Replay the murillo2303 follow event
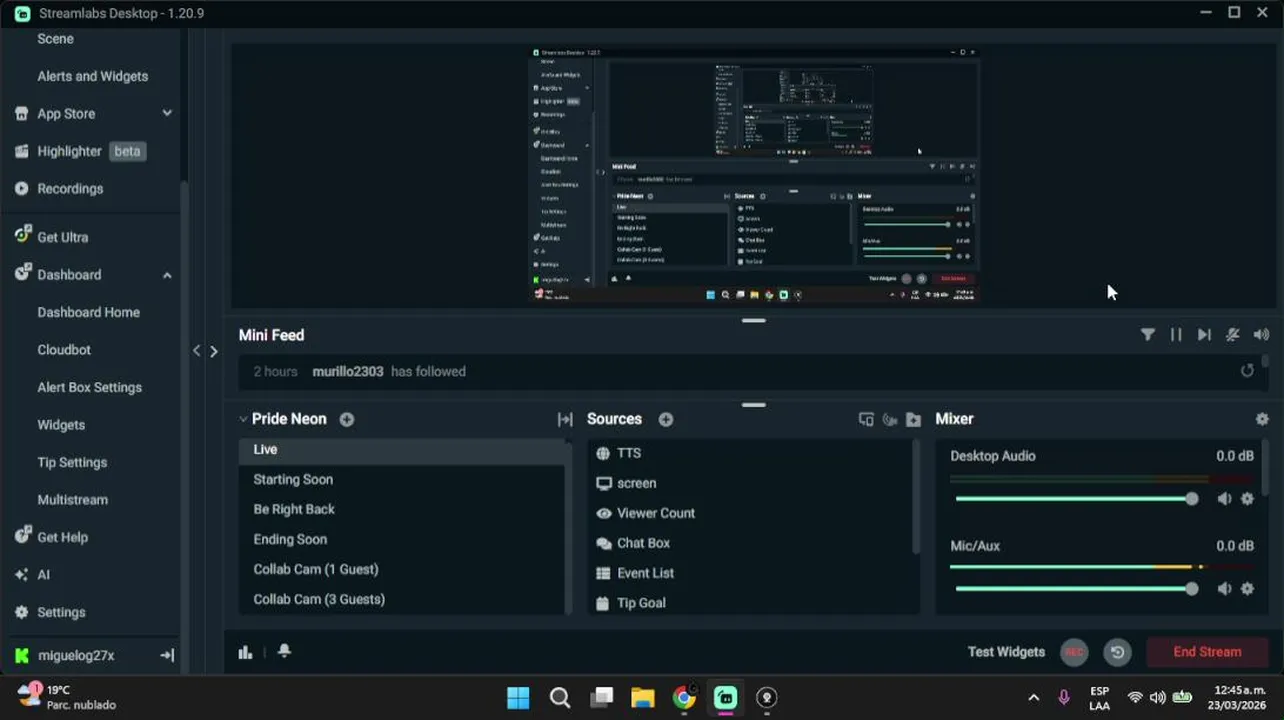 coord(1247,371)
